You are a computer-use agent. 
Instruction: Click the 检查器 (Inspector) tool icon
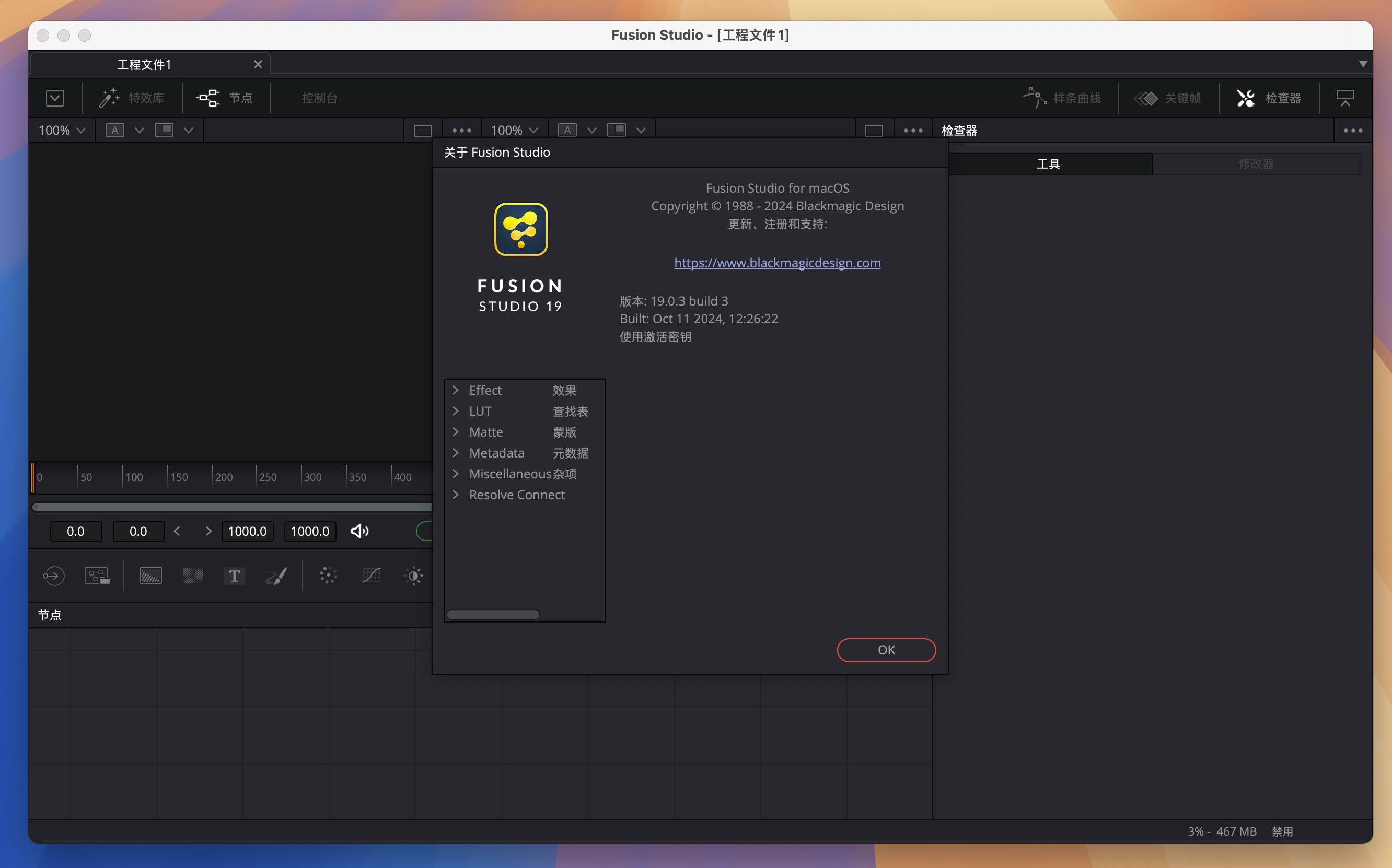pyautogui.click(x=1247, y=97)
